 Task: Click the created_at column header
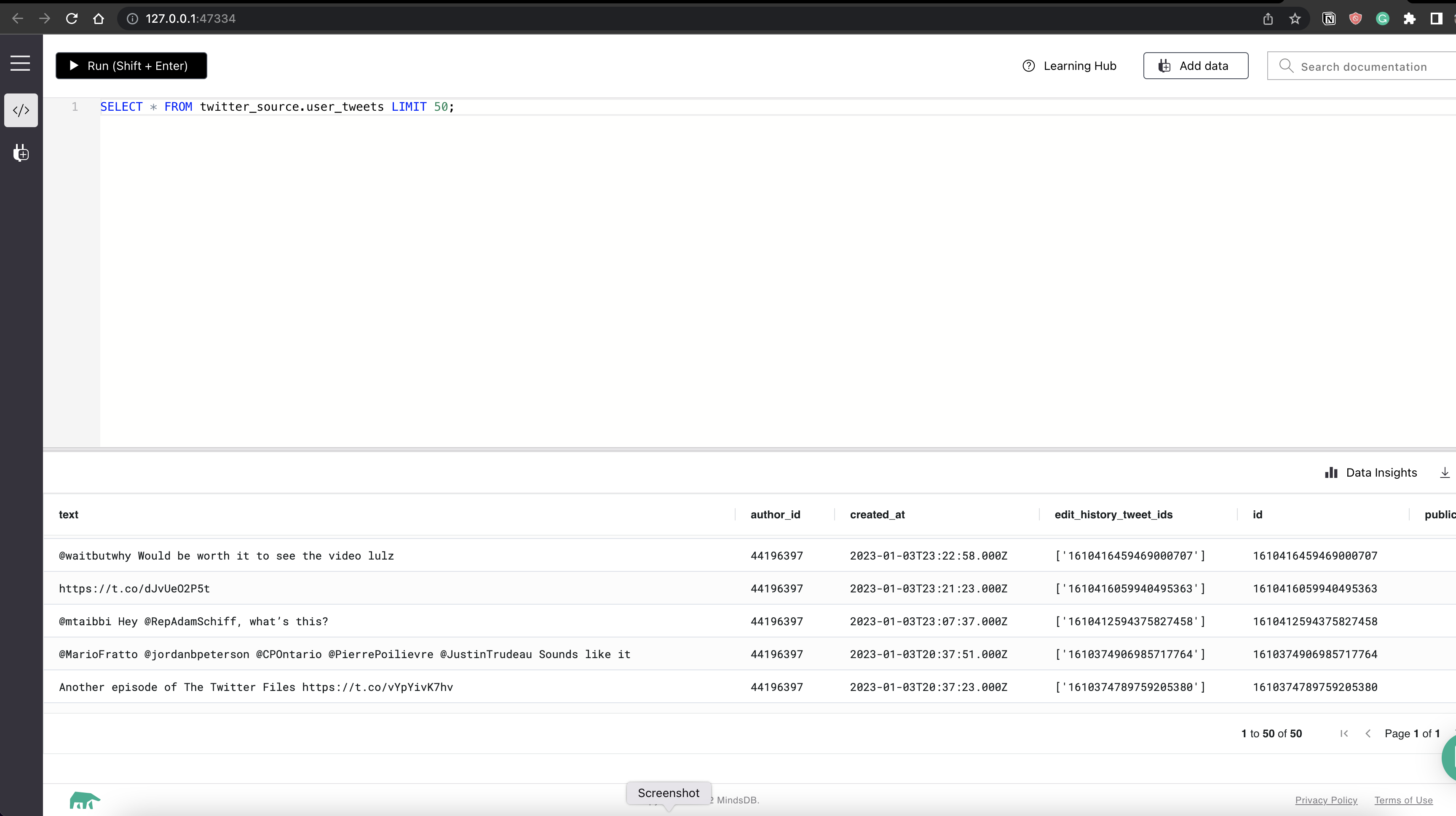pos(877,515)
